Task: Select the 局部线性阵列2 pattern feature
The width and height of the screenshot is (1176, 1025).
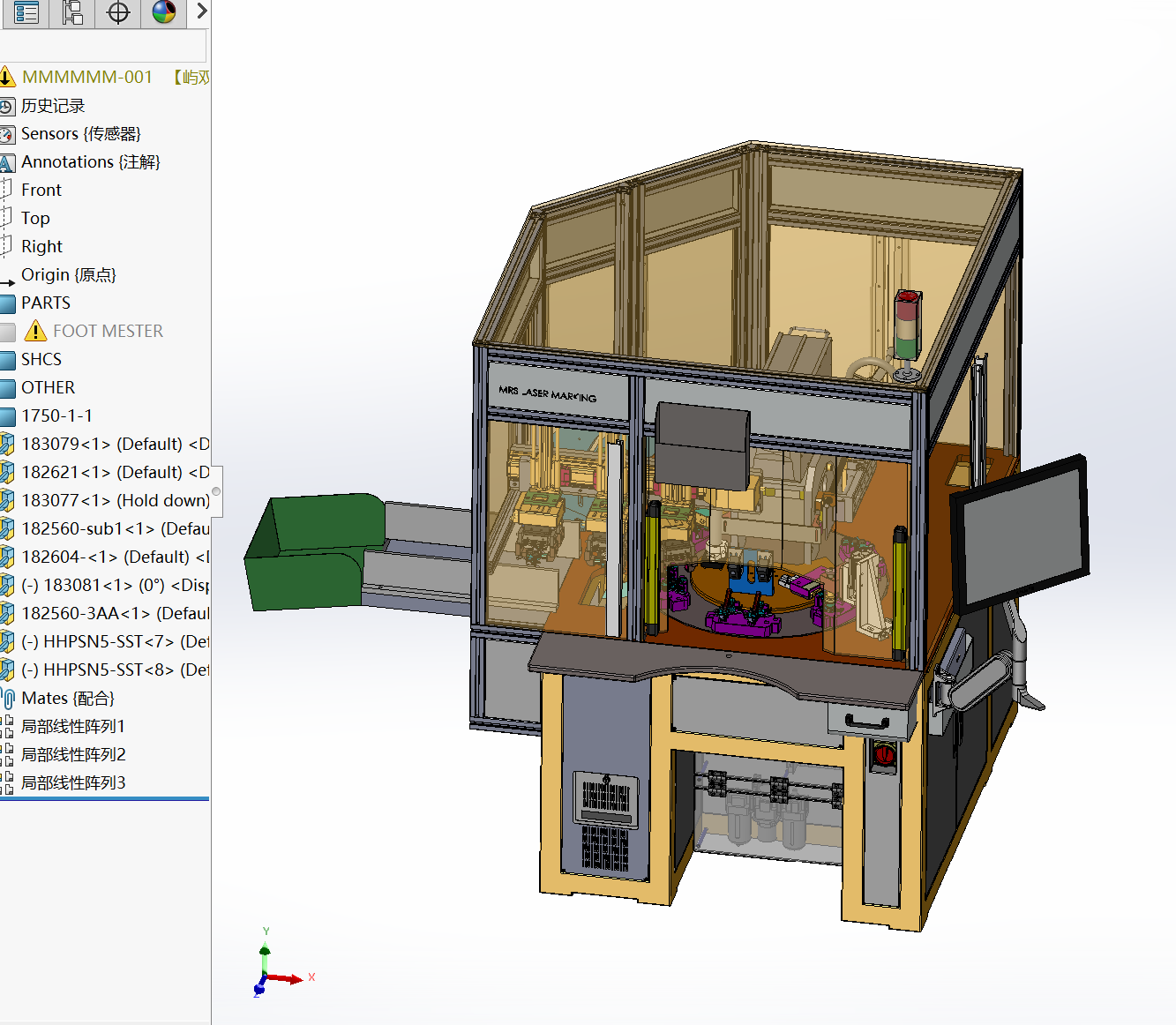Action: 72,755
